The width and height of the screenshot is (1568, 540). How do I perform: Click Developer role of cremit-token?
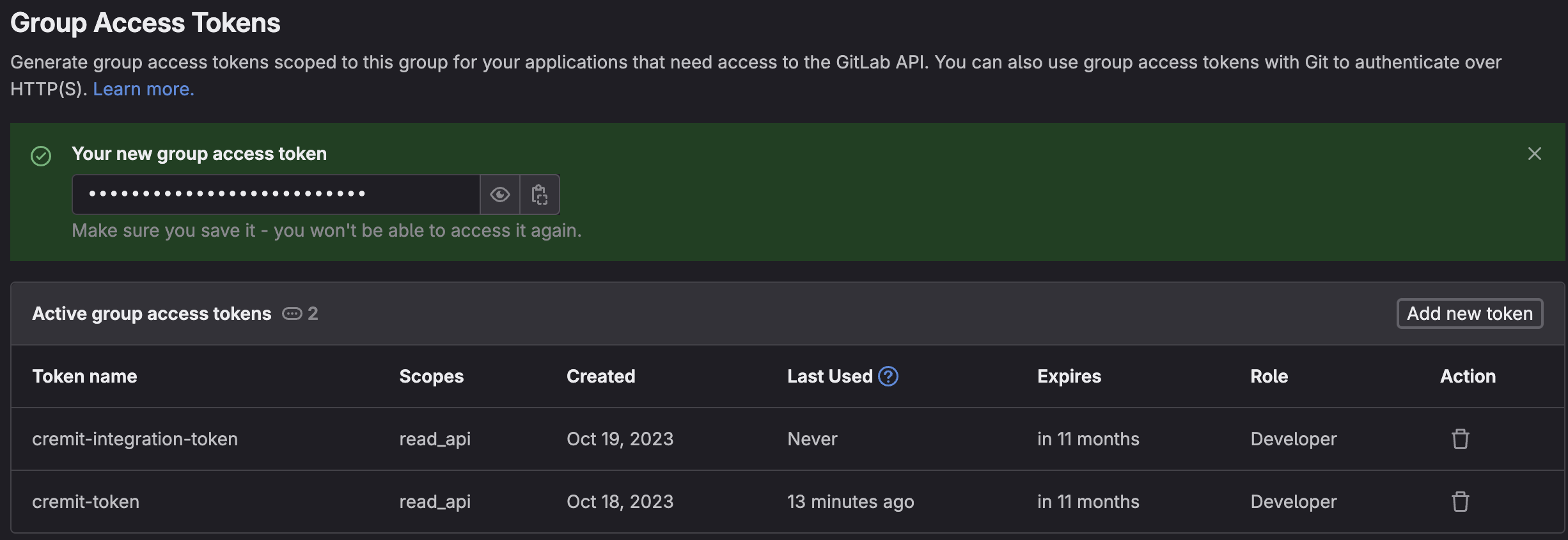(x=1294, y=502)
